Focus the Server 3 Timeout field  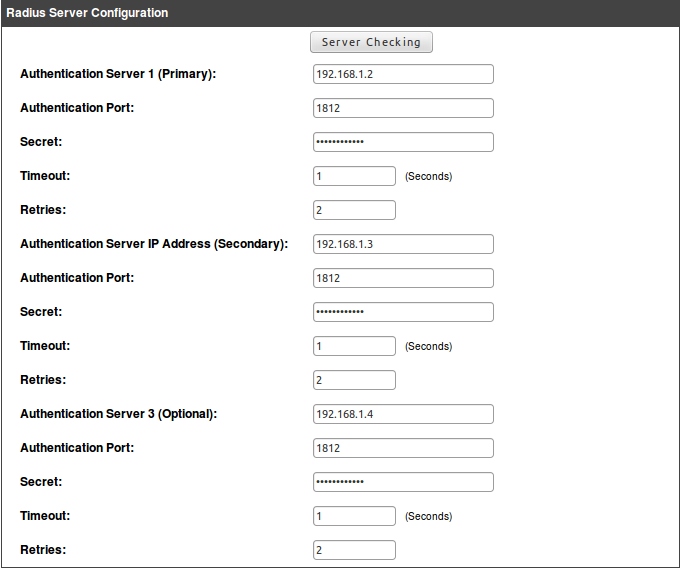point(354,516)
